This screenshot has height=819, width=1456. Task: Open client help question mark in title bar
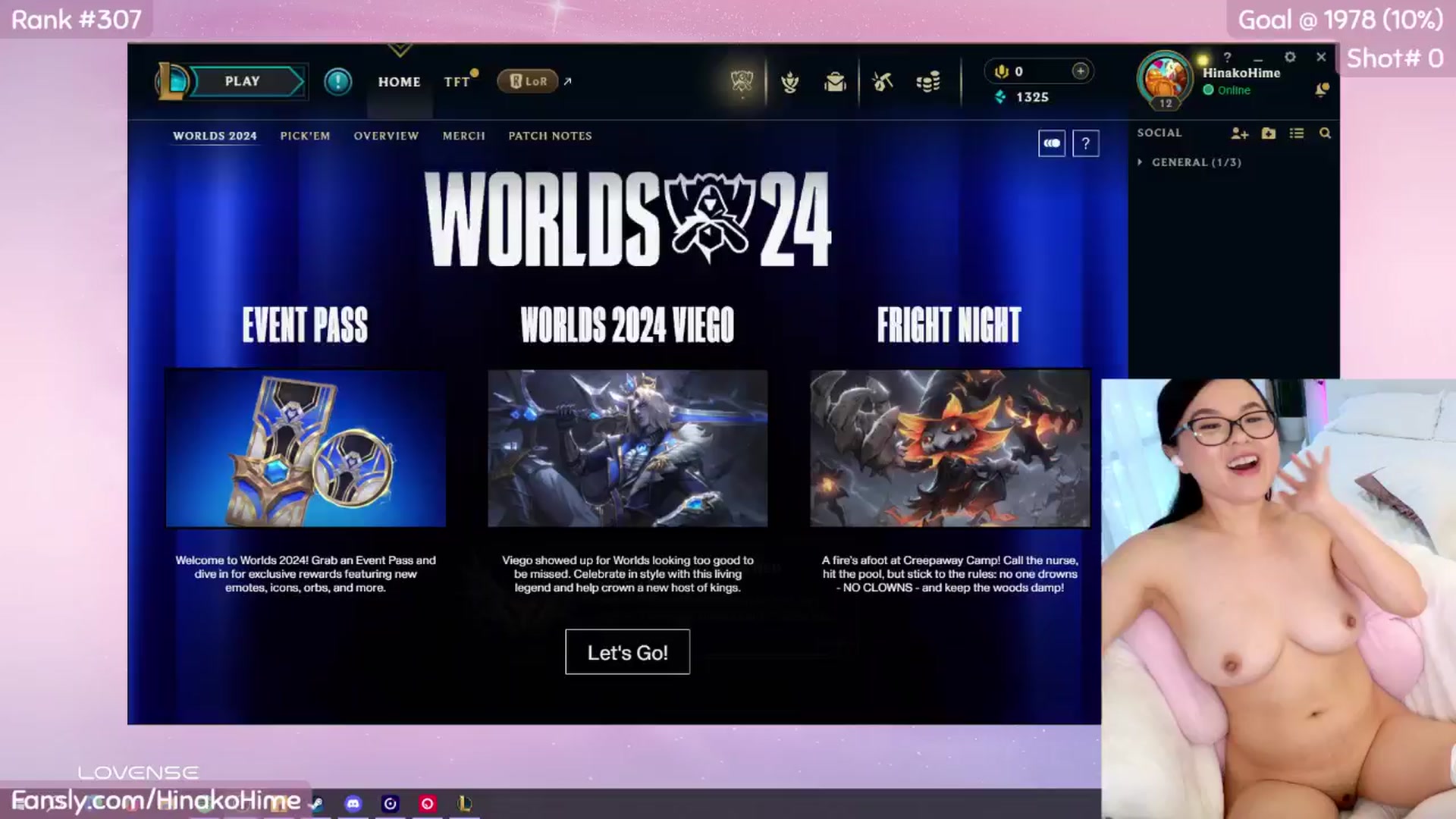pos(1227,57)
